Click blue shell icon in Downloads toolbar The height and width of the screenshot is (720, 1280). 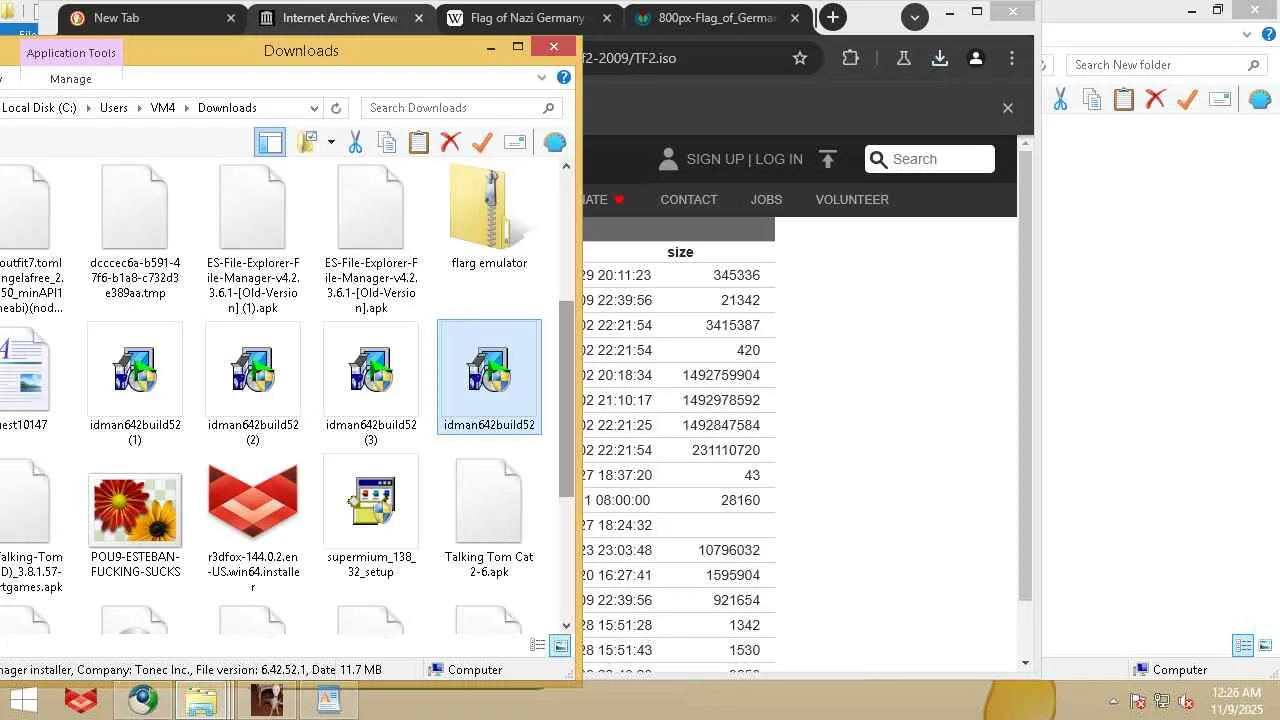coord(555,142)
